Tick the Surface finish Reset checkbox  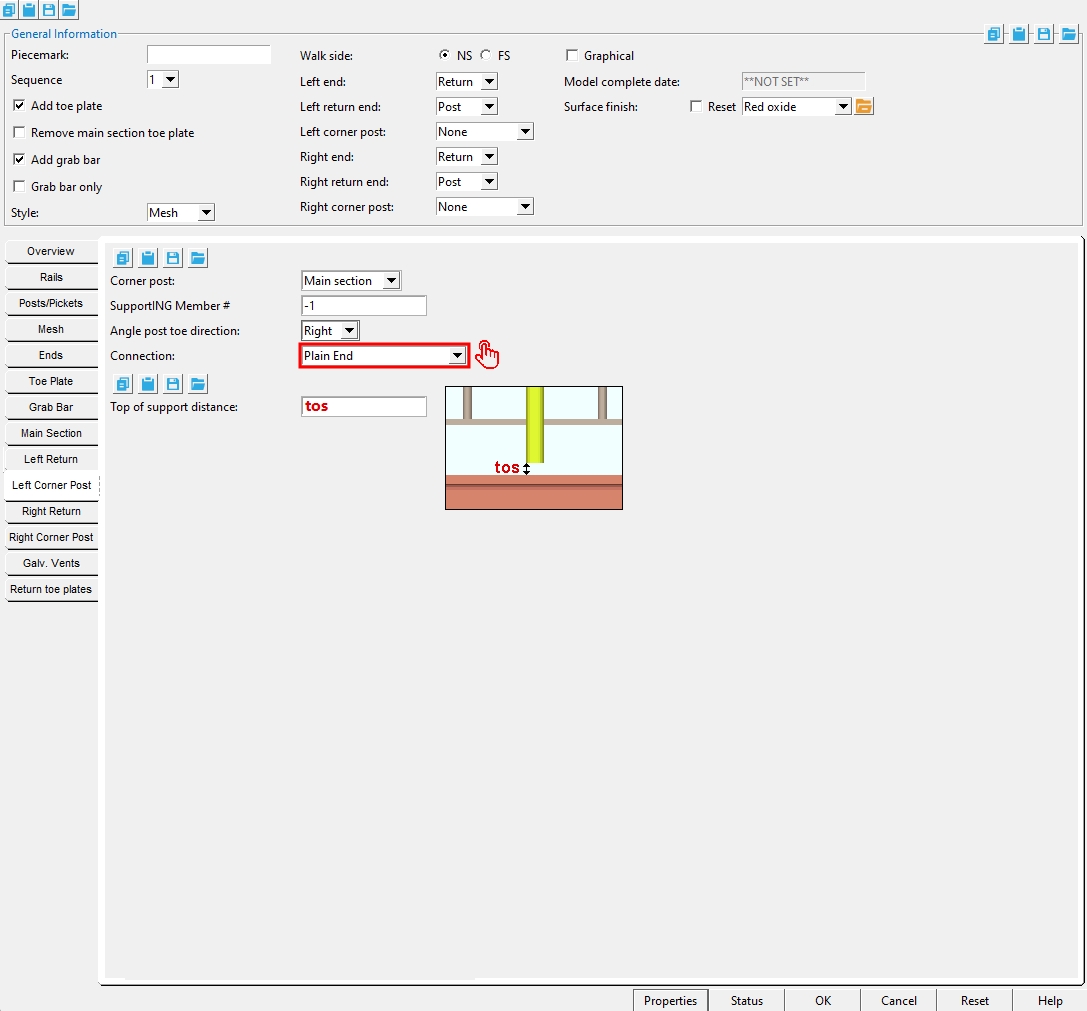(x=696, y=106)
